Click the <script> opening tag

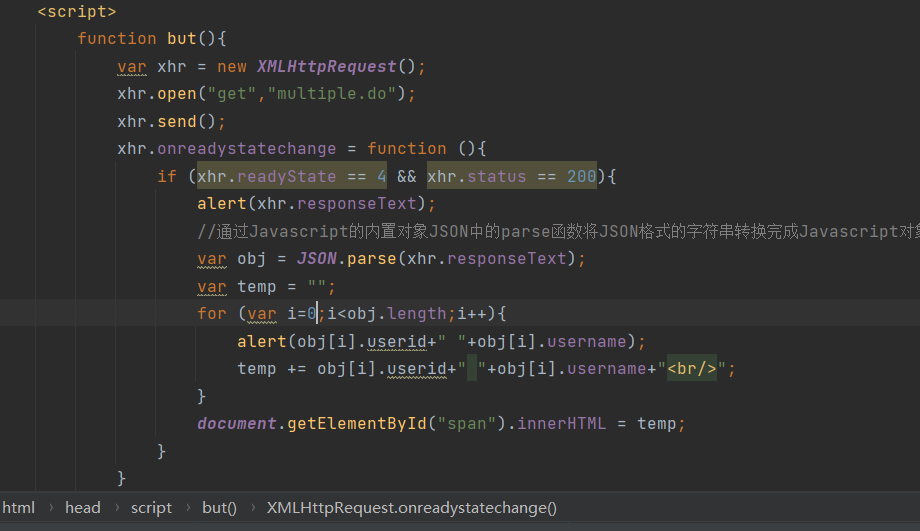[77, 12]
